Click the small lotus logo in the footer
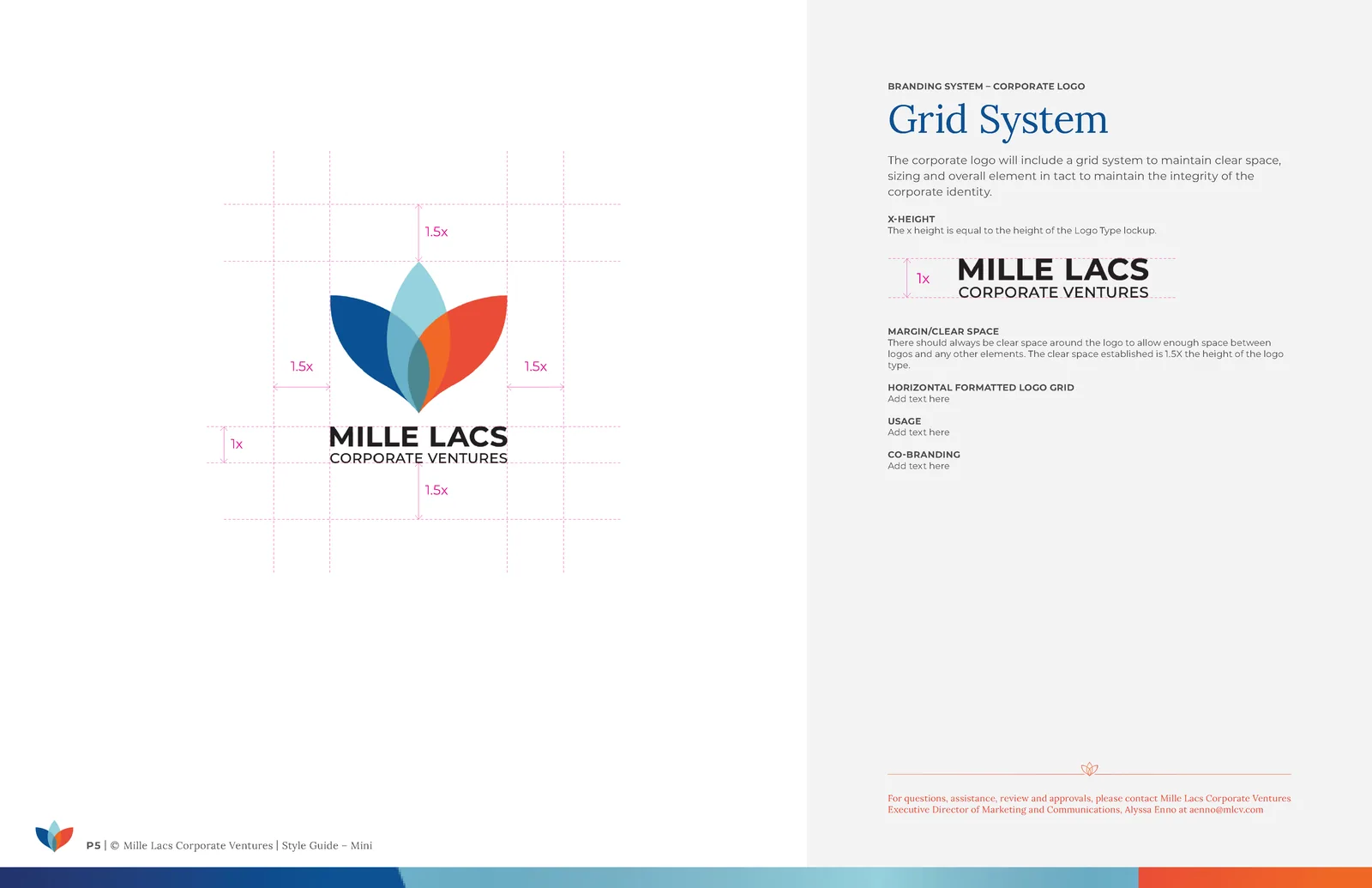The height and width of the screenshot is (888, 1372). tap(54, 836)
